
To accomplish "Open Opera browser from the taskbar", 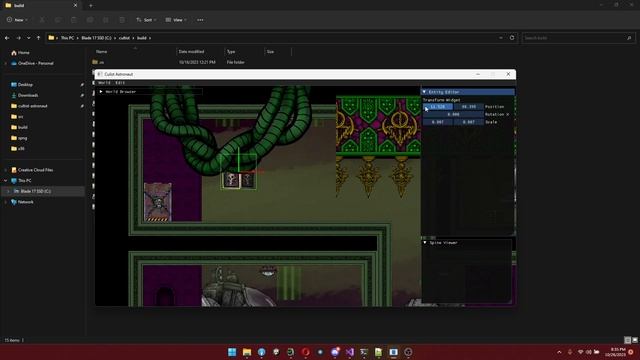I will (305, 352).
